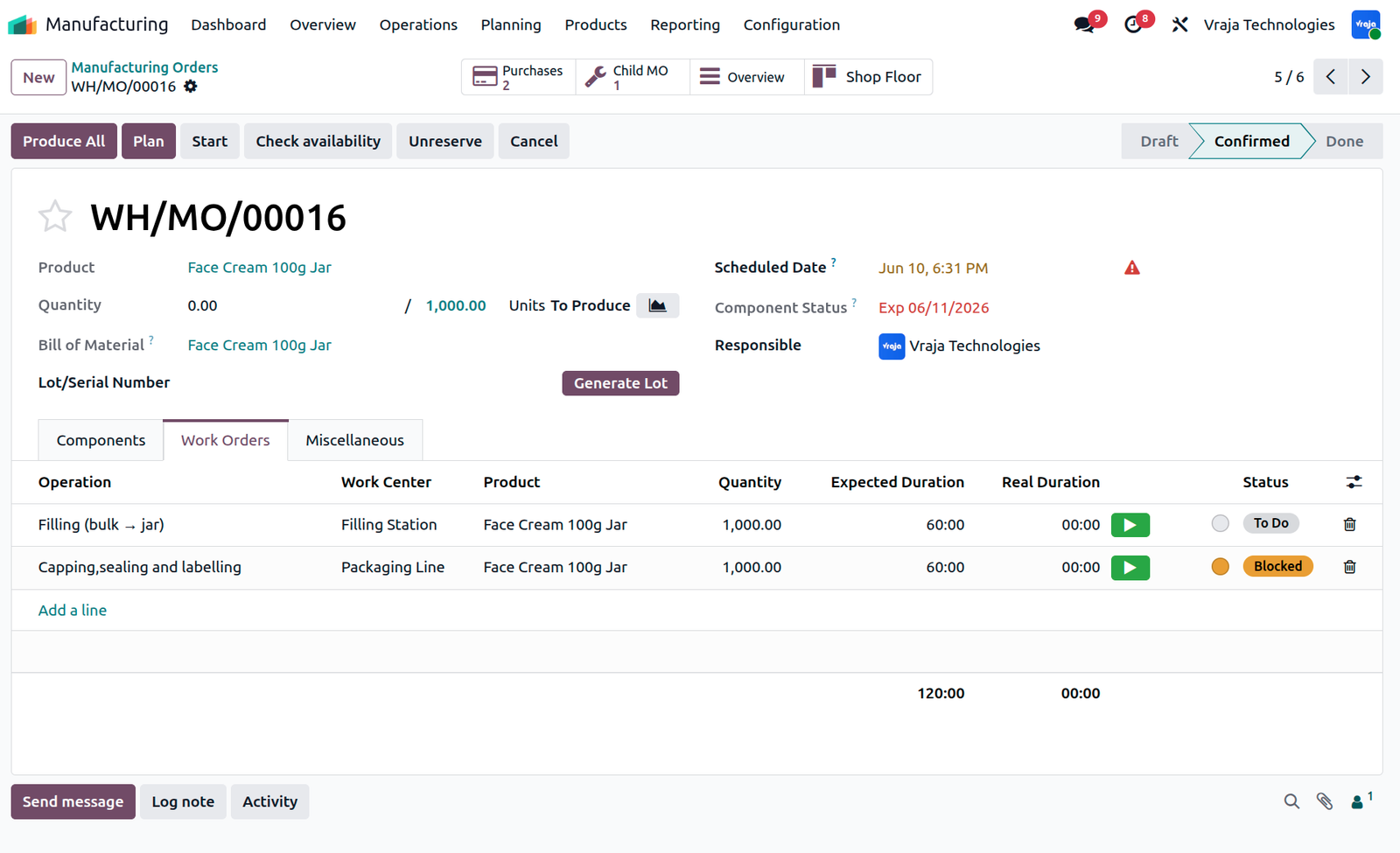The width and height of the screenshot is (1400, 853).
Task: Click the New button
Action: pos(38,77)
